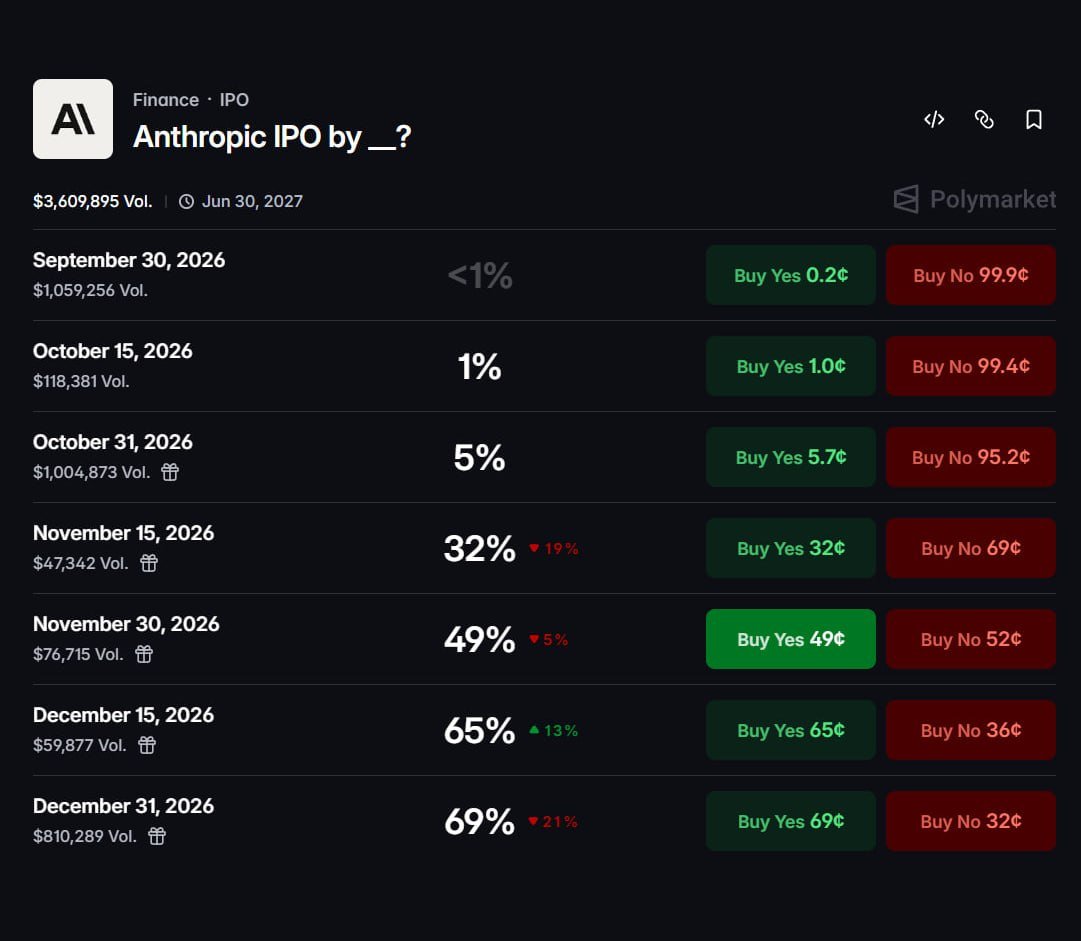Screen dimensions: 1081x941
Task: Click the embed code icon
Action: [x=934, y=119]
